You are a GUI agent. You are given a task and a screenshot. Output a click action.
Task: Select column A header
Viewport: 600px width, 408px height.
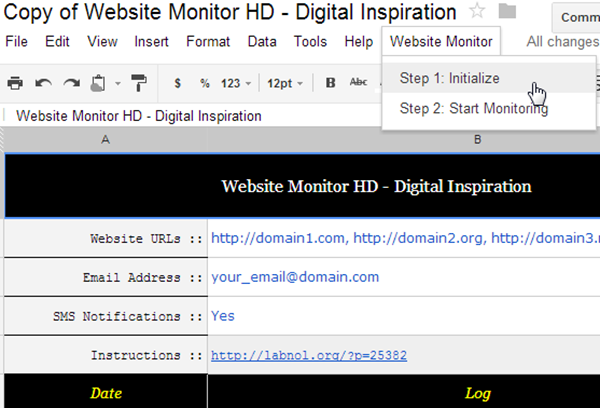[106, 140]
